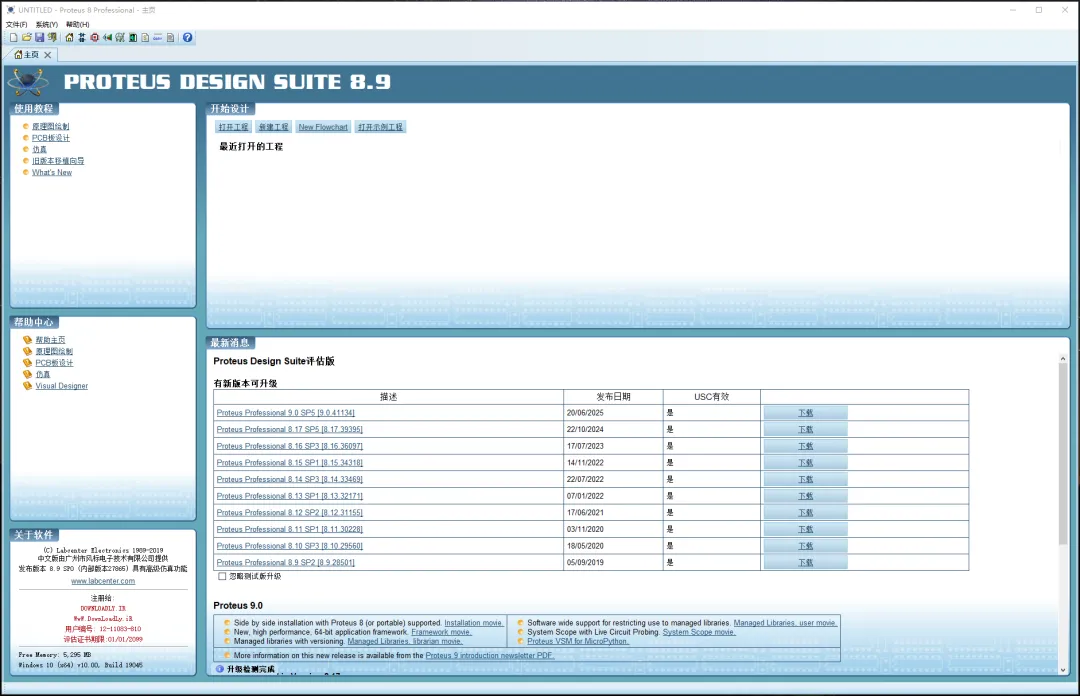The height and width of the screenshot is (696, 1080).
Task: Open the Design Explorer toolbar icon
Action: 133,37
